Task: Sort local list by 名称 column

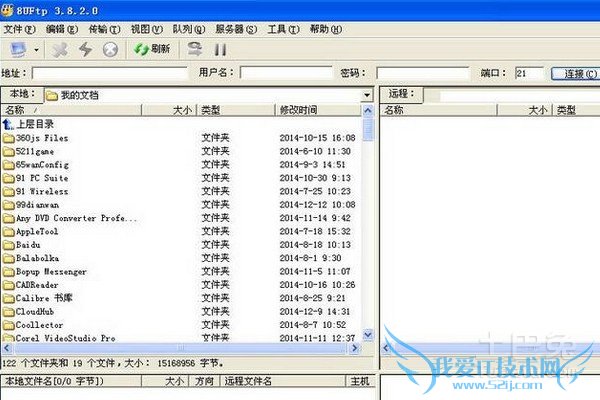Action: (x=72, y=110)
